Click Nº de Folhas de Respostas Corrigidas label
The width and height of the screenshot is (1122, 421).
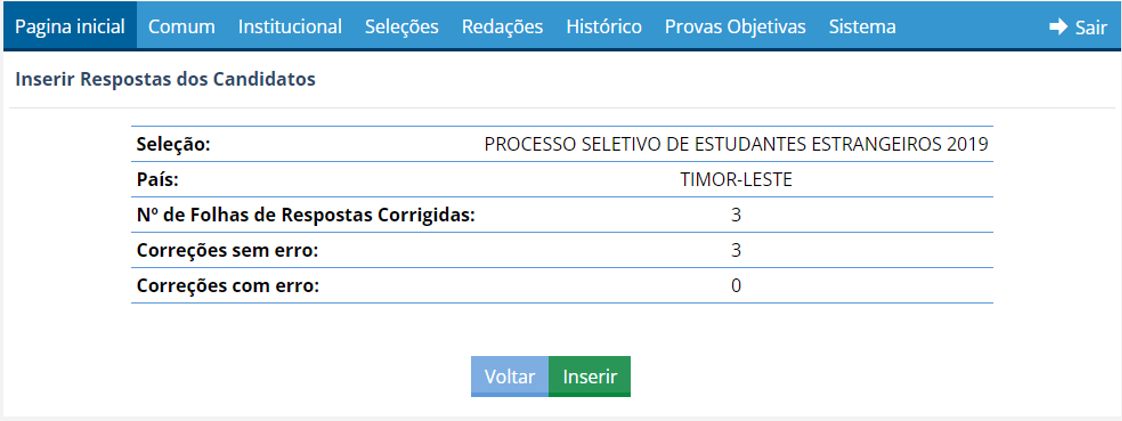[305, 215]
